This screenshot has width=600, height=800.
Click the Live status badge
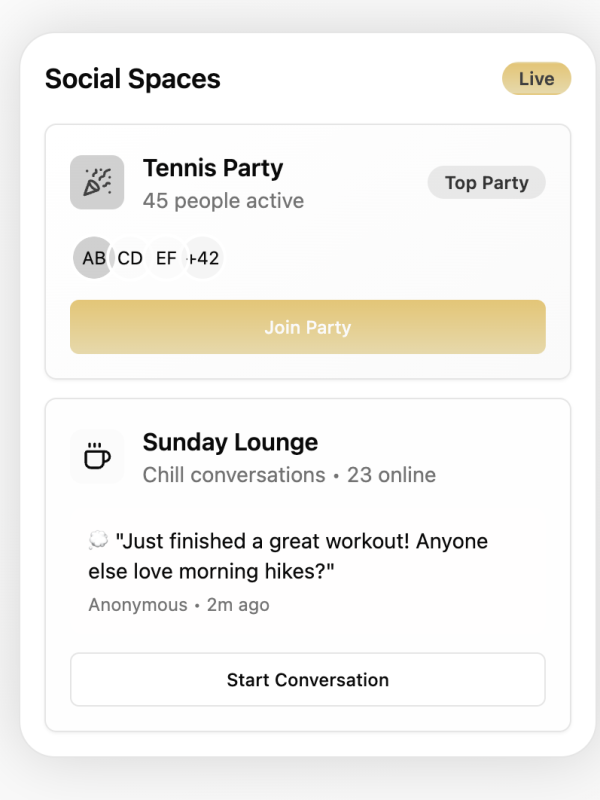[536, 79]
